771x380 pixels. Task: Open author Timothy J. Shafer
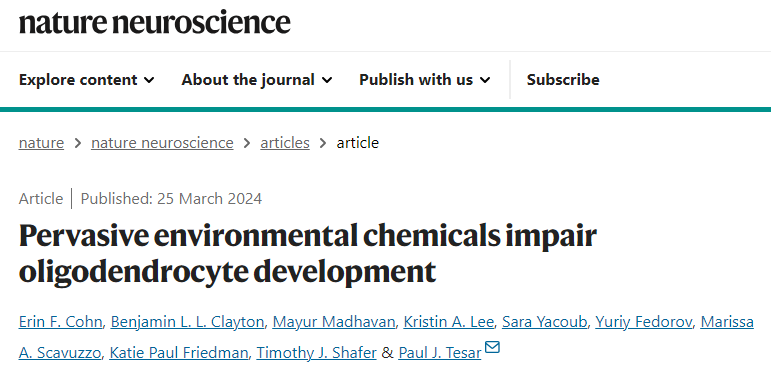click(317, 353)
